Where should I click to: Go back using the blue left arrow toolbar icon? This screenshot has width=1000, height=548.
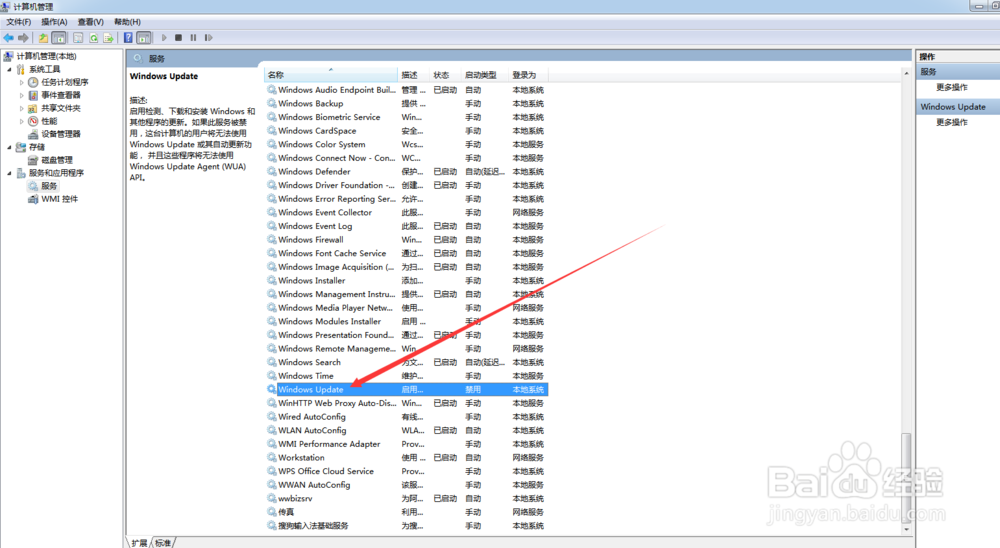tap(9, 38)
